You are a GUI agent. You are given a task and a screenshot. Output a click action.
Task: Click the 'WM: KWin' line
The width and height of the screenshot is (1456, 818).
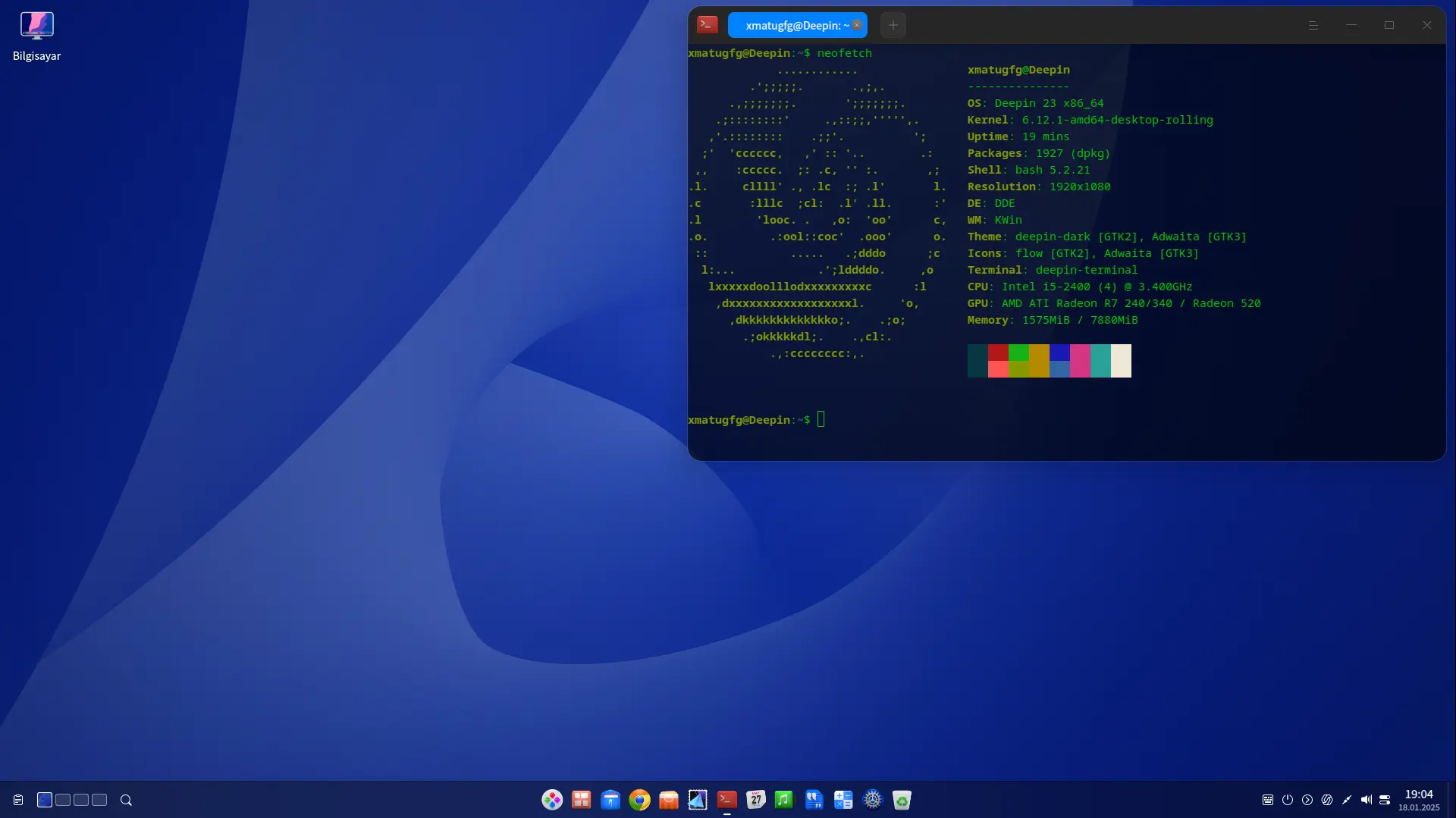click(x=994, y=220)
